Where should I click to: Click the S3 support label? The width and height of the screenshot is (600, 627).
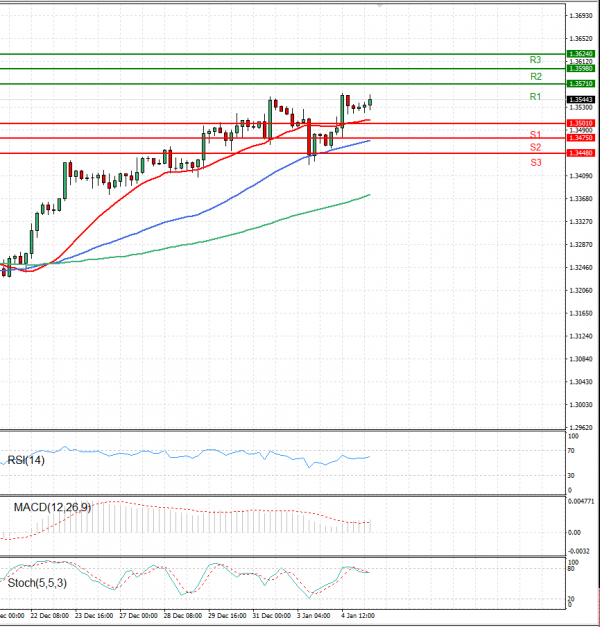point(536,162)
